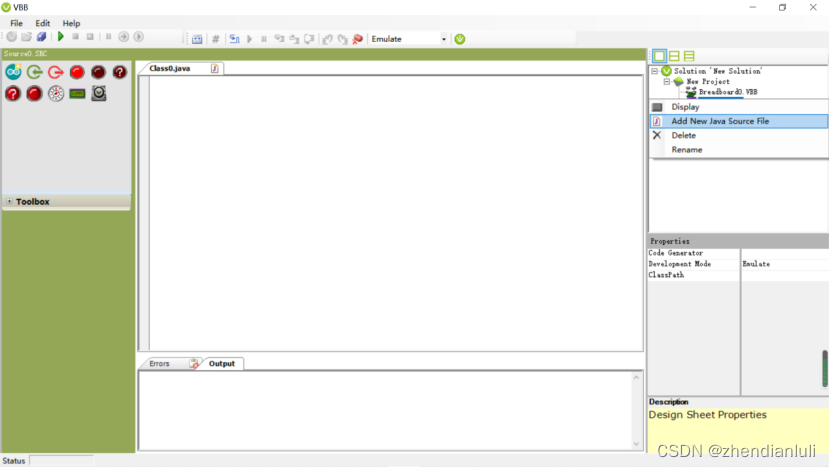830x467 pixels.
Task: Choose Rename from the context menu
Action: (738, 150)
